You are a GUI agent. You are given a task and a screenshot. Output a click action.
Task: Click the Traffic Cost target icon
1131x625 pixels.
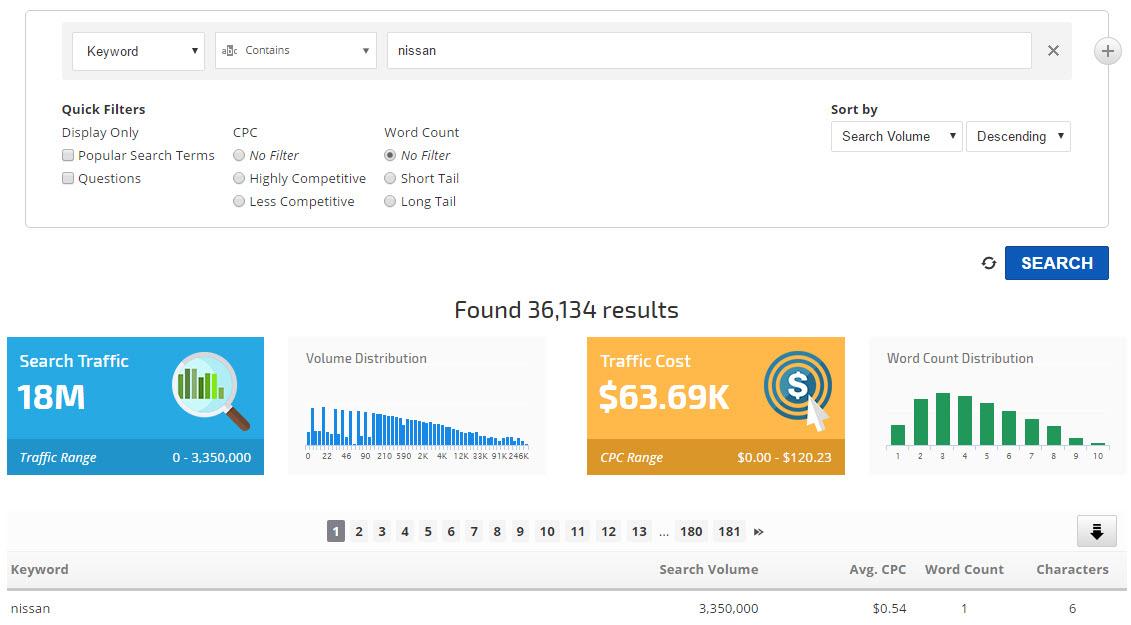[797, 390]
